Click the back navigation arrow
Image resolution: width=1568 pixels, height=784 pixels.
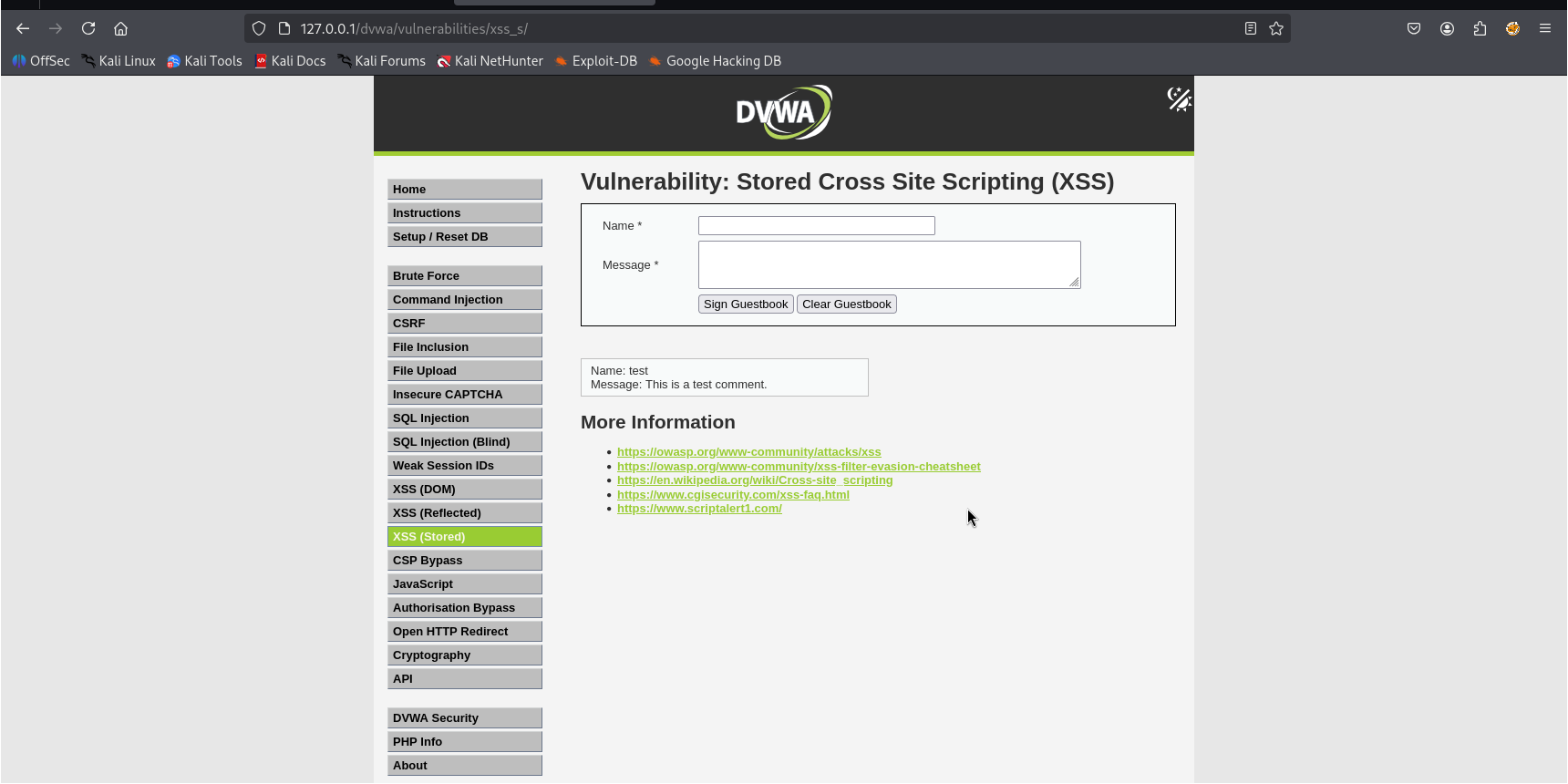pyautogui.click(x=23, y=28)
